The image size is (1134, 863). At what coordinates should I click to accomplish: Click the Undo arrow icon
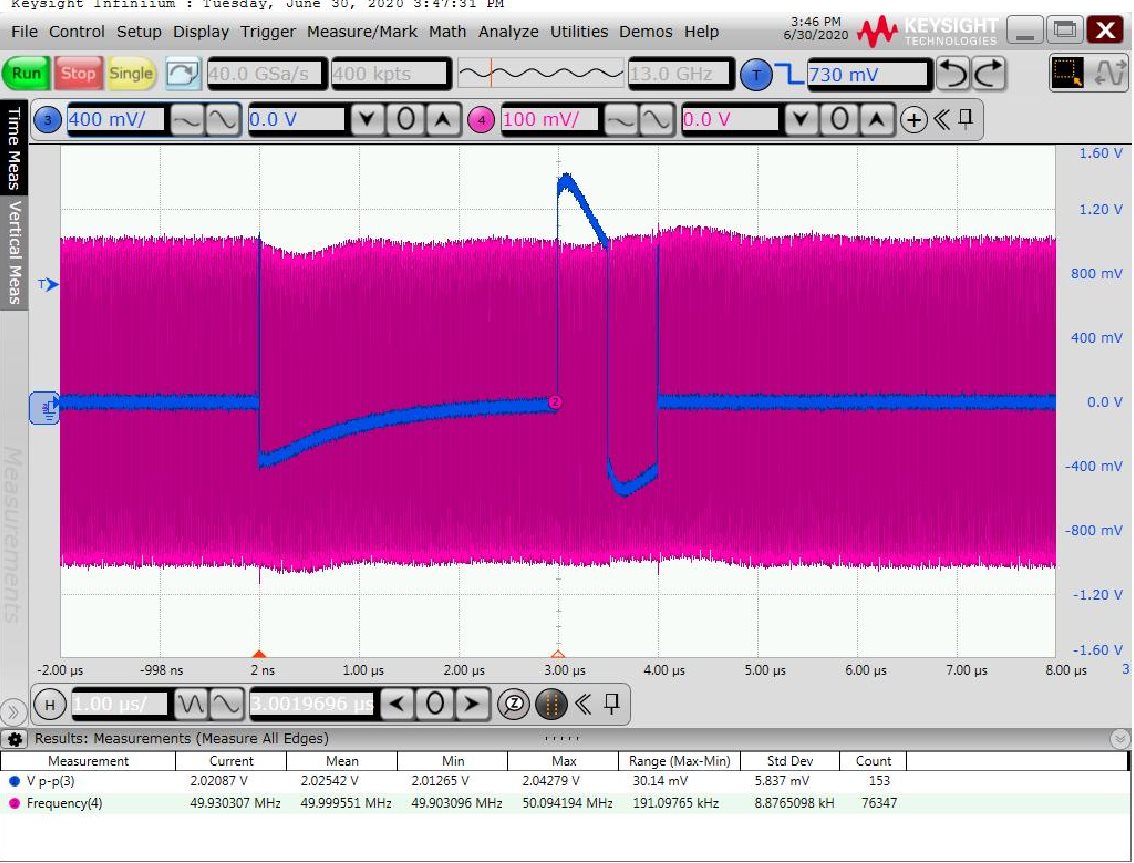(952, 74)
